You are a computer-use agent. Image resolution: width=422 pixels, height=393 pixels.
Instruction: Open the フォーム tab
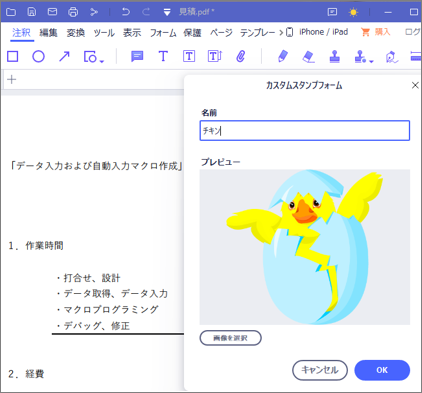point(163,33)
